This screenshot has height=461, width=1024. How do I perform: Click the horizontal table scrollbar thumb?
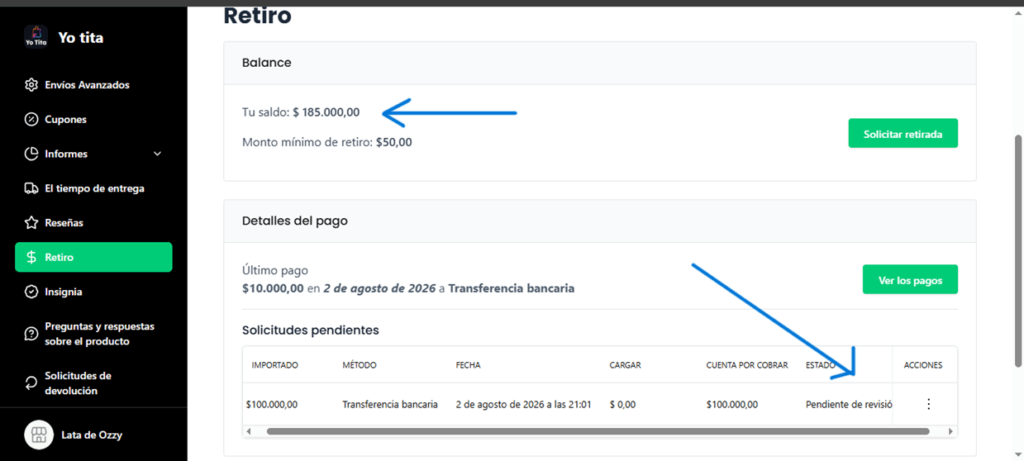pos(598,432)
